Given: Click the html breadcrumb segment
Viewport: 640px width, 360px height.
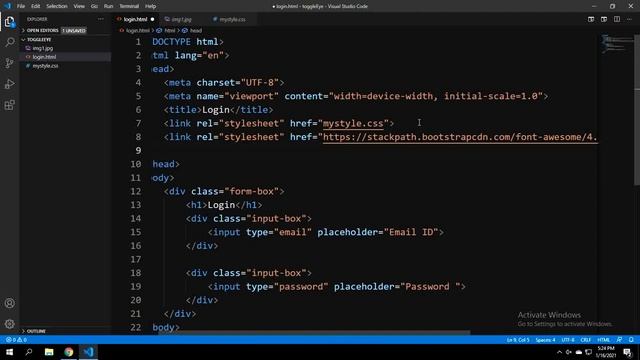Looking at the screenshot, I should [169, 31].
